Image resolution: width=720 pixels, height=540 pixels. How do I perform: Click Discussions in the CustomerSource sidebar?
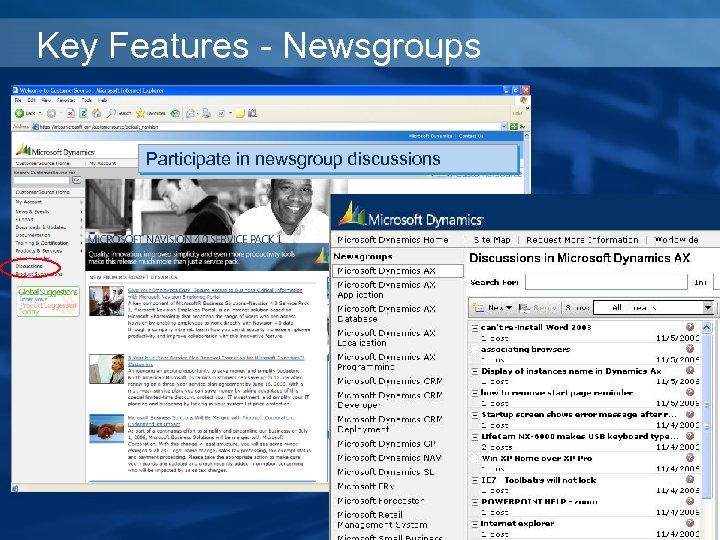(x=29, y=266)
